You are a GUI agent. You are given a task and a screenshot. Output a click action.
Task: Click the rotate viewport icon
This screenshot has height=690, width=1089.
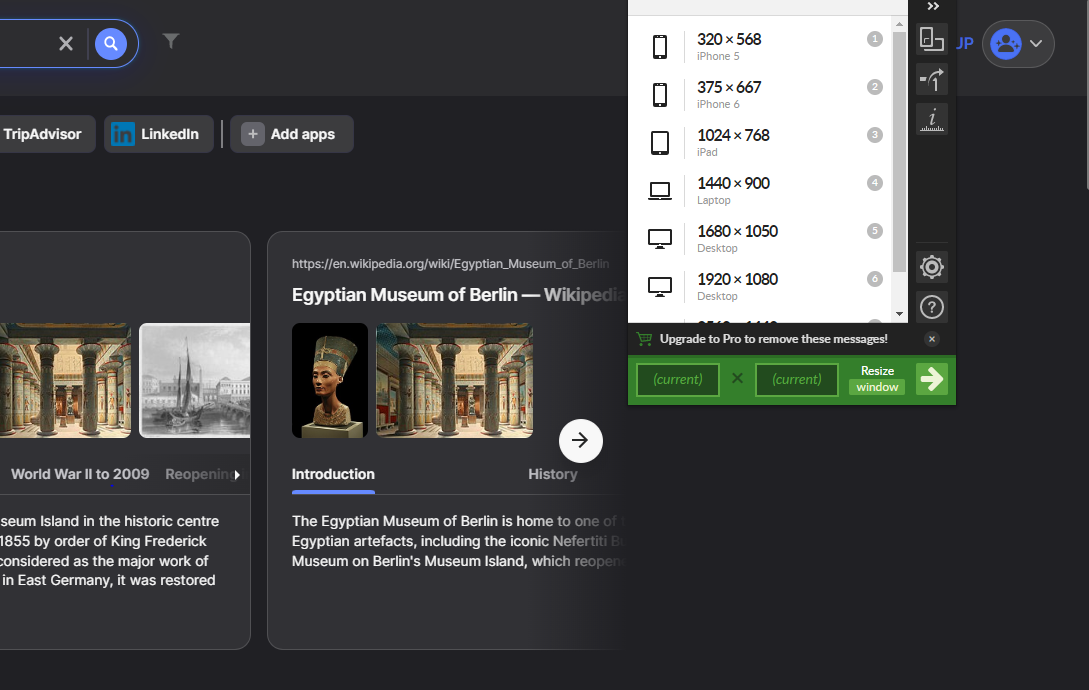(931, 79)
